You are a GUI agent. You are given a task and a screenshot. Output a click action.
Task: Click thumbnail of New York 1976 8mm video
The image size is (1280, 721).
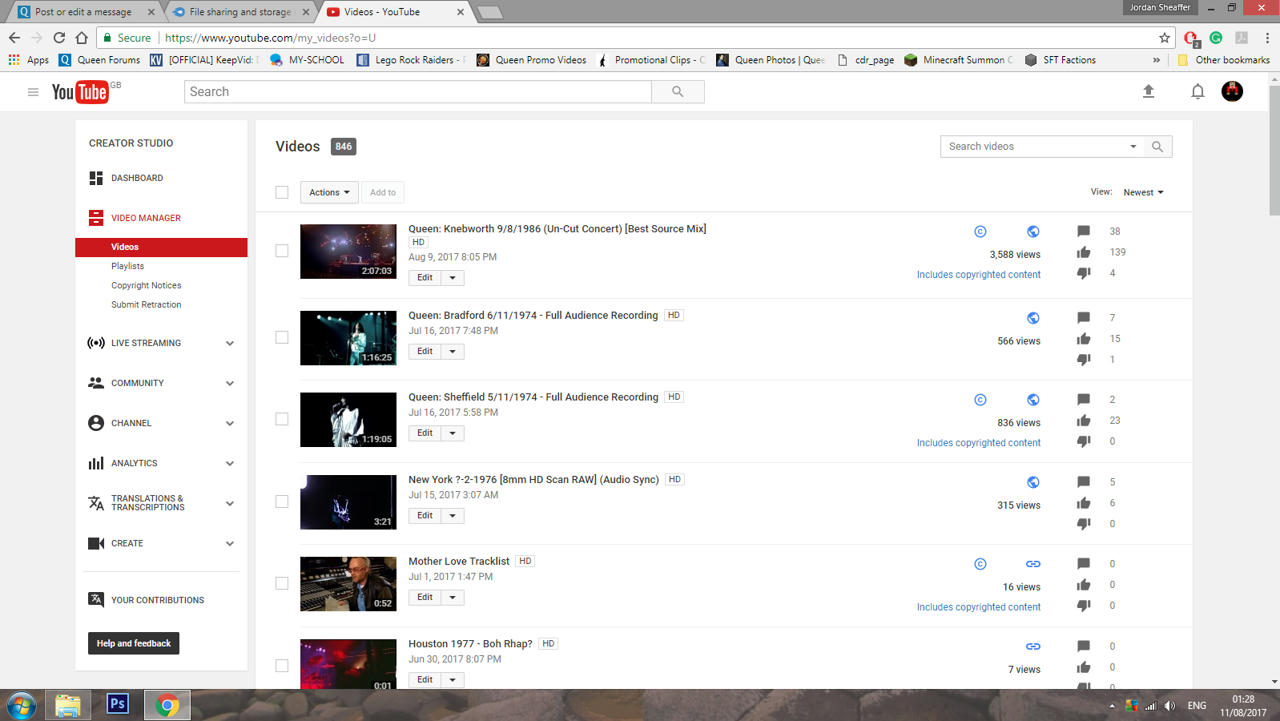(348, 502)
